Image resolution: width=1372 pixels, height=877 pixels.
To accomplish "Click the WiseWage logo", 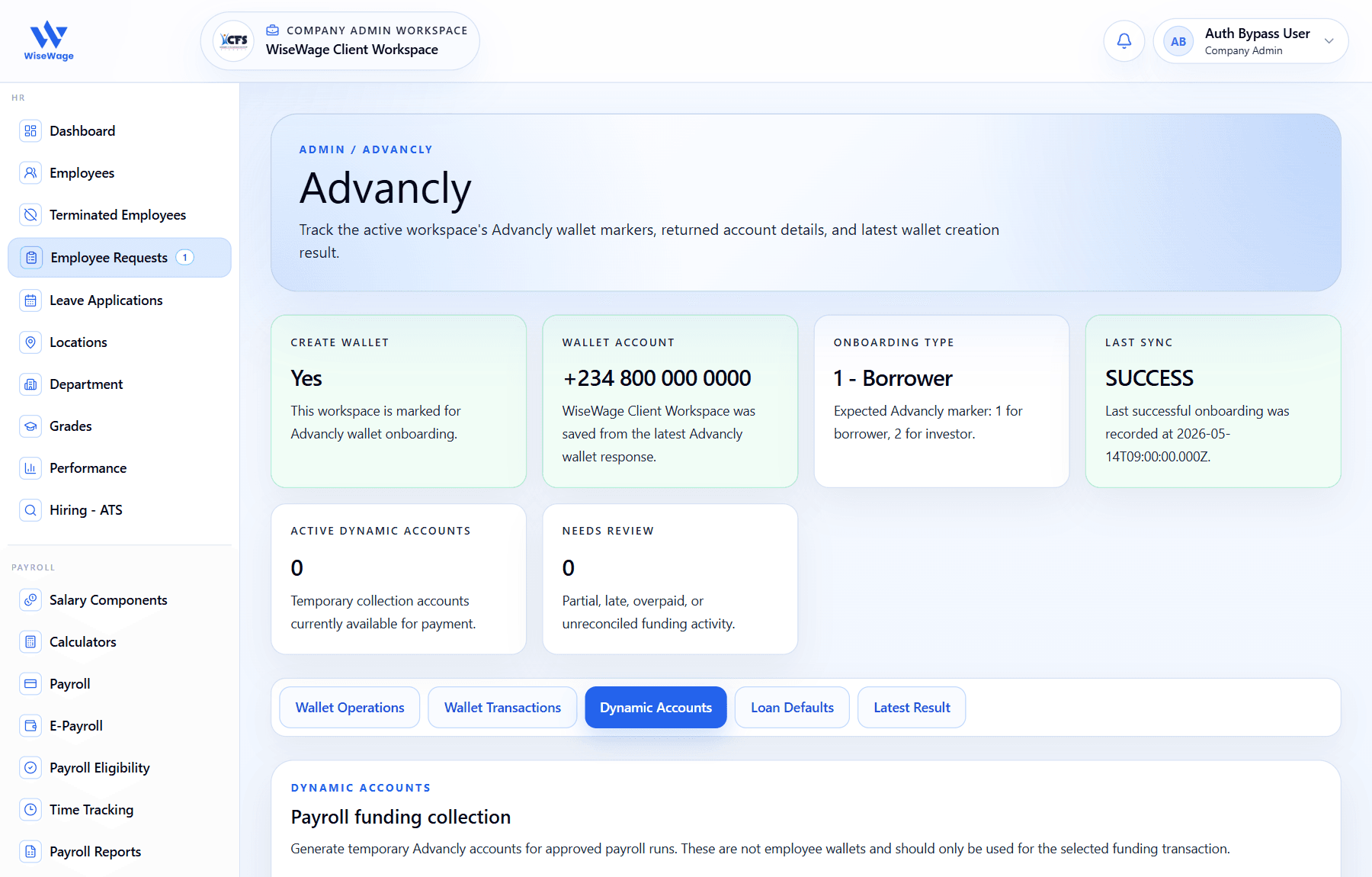I will [49, 41].
